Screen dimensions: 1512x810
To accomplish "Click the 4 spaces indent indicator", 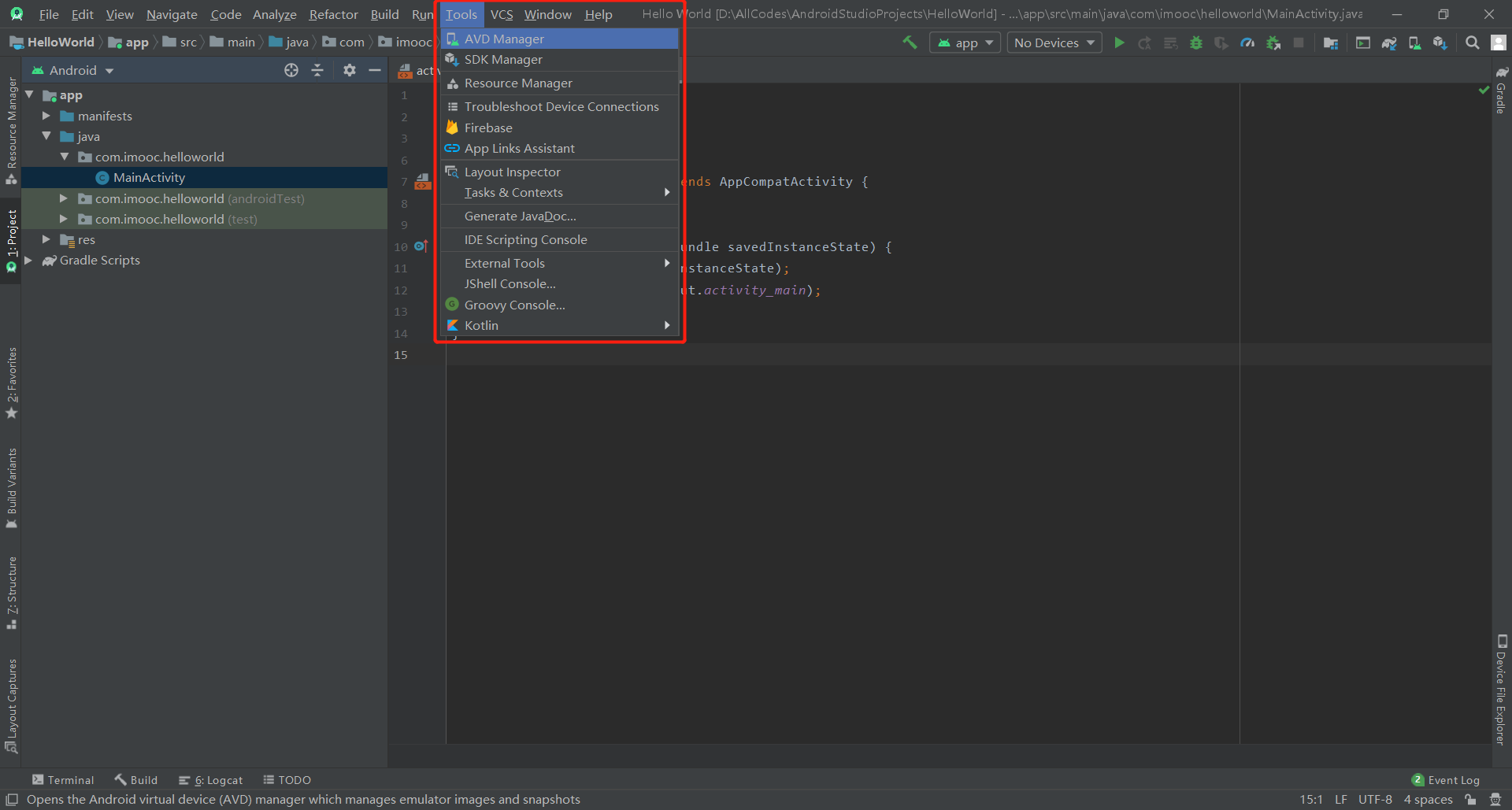I will [x=1428, y=800].
